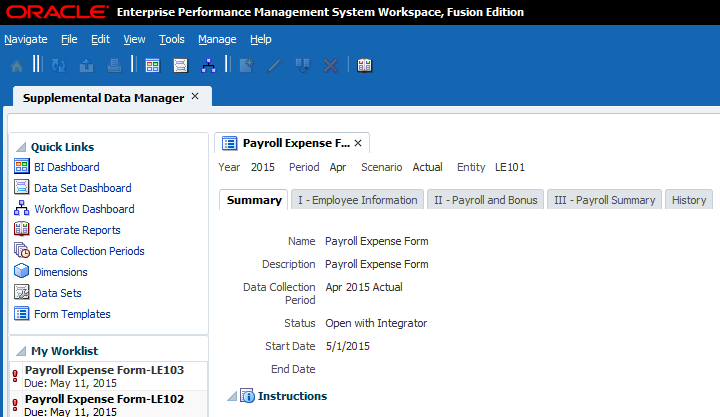Viewport: 720px width, 417px height.
Task: Close the Supplemental Data Manager tab
Action: click(x=195, y=96)
